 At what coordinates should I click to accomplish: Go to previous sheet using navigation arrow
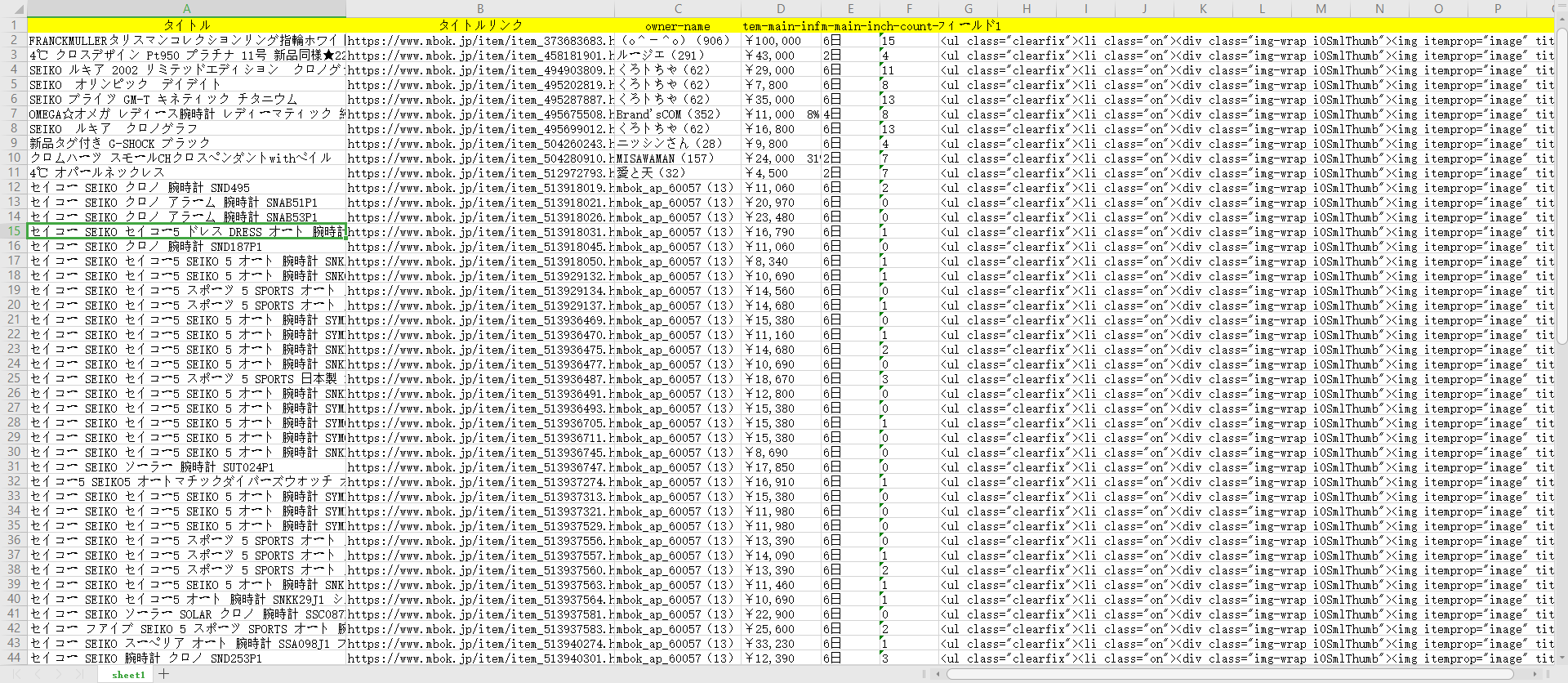point(38,674)
